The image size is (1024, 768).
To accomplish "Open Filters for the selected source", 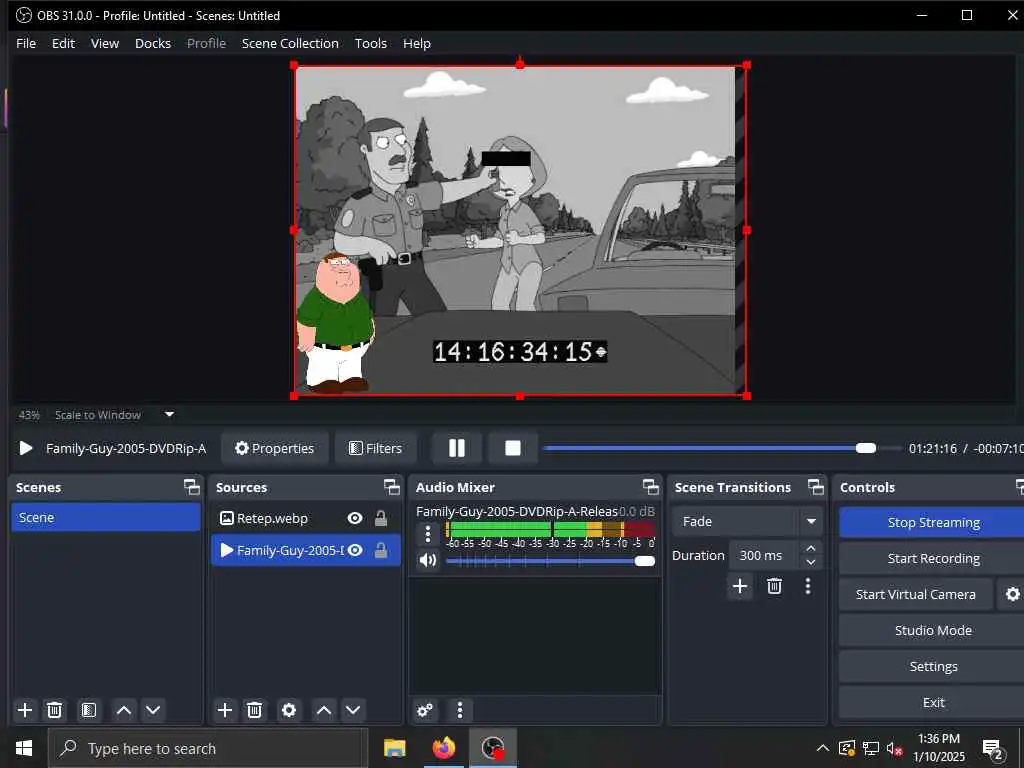I will (x=376, y=448).
